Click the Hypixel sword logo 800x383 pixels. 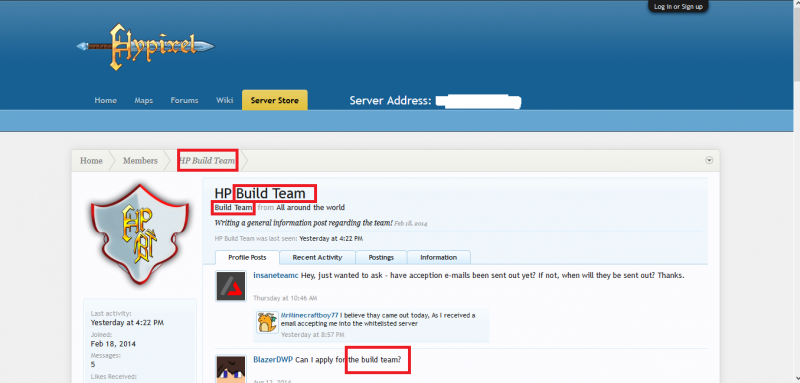146,47
